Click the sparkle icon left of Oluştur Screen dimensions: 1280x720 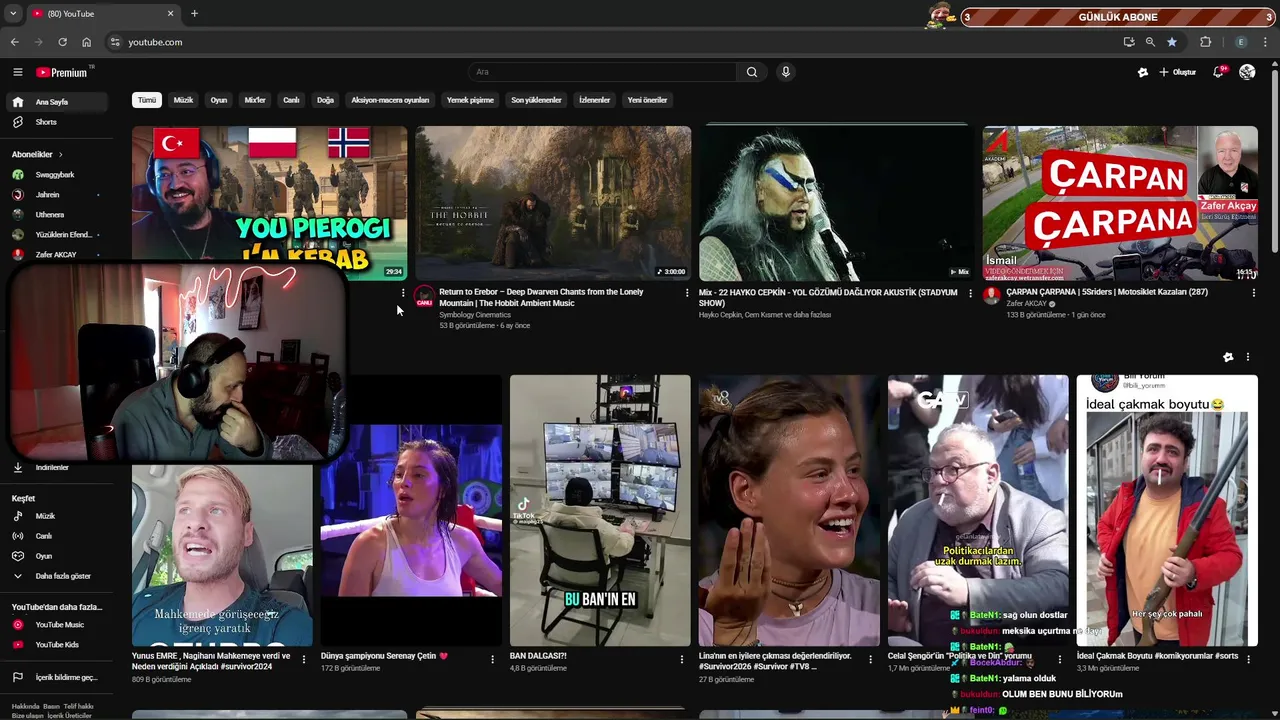[x=1143, y=72]
